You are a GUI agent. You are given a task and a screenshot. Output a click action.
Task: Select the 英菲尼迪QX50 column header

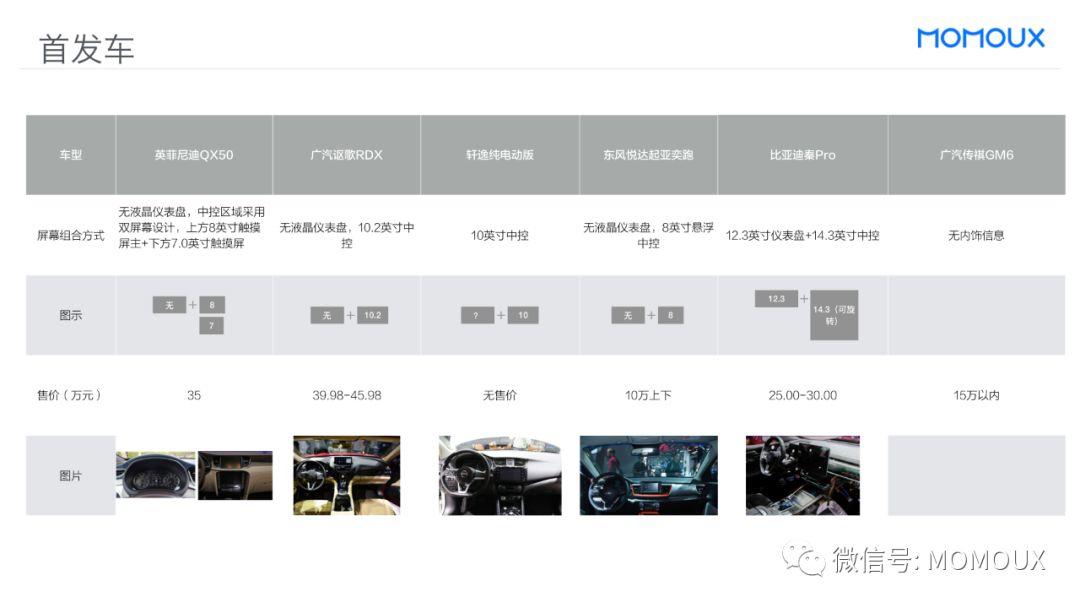[x=194, y=155]
